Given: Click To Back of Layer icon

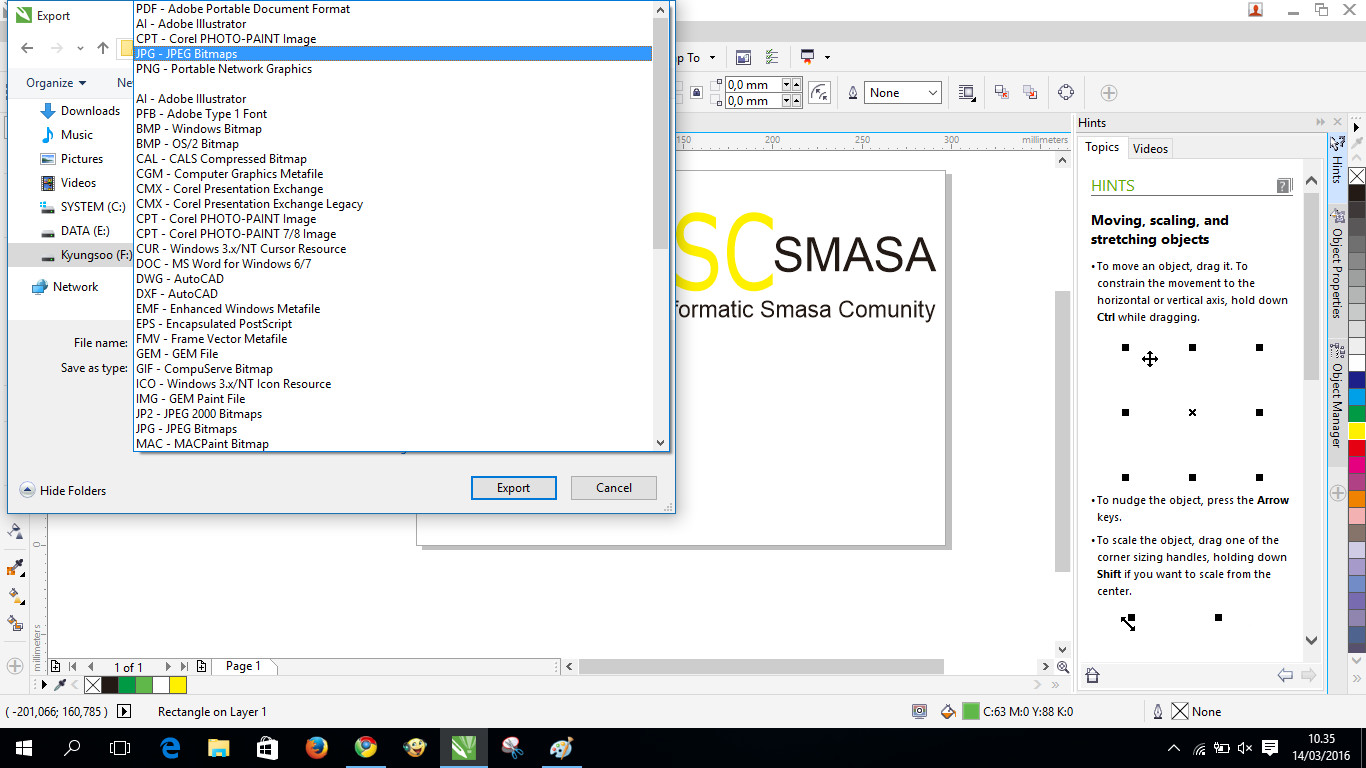Looking at the screenshot, I should click(x=1030, y=93).
